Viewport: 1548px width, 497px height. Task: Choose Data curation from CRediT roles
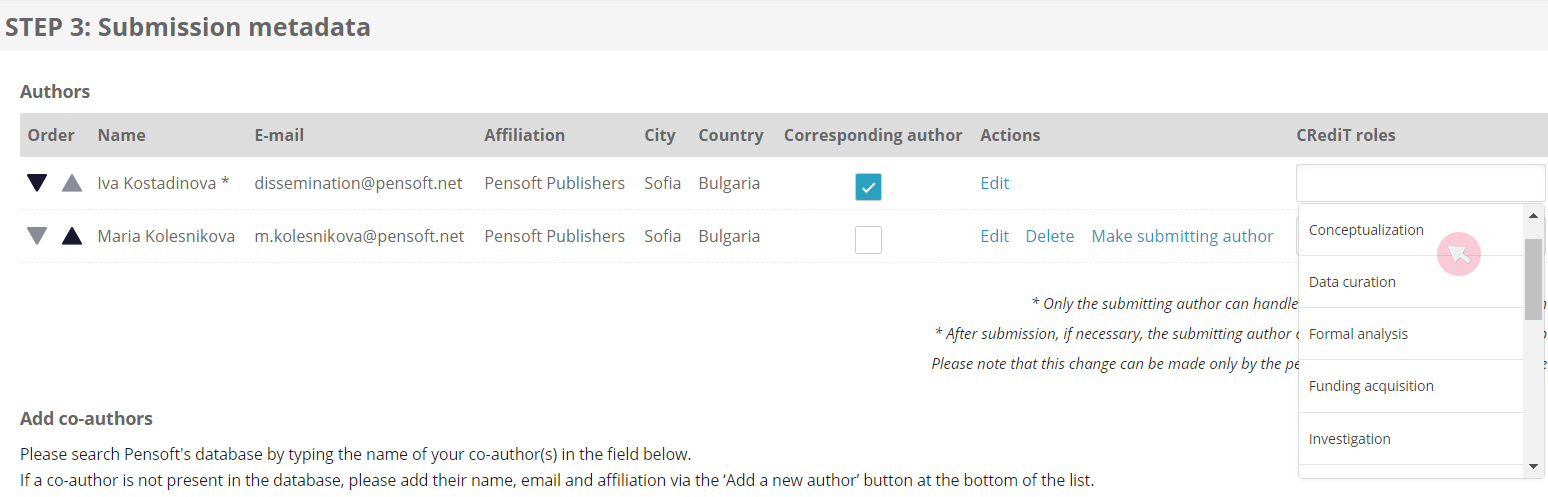(x=1352, y=282)
